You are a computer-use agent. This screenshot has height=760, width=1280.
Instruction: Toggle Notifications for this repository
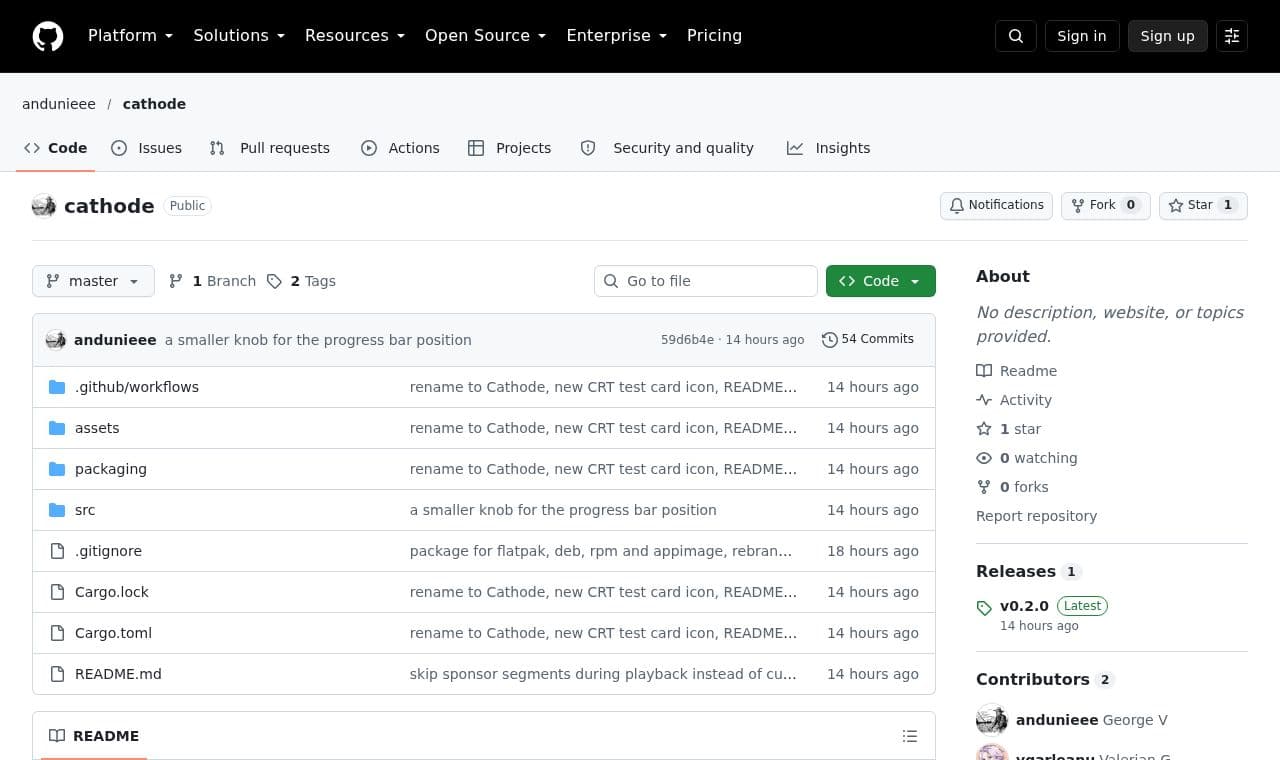(996, 205)
